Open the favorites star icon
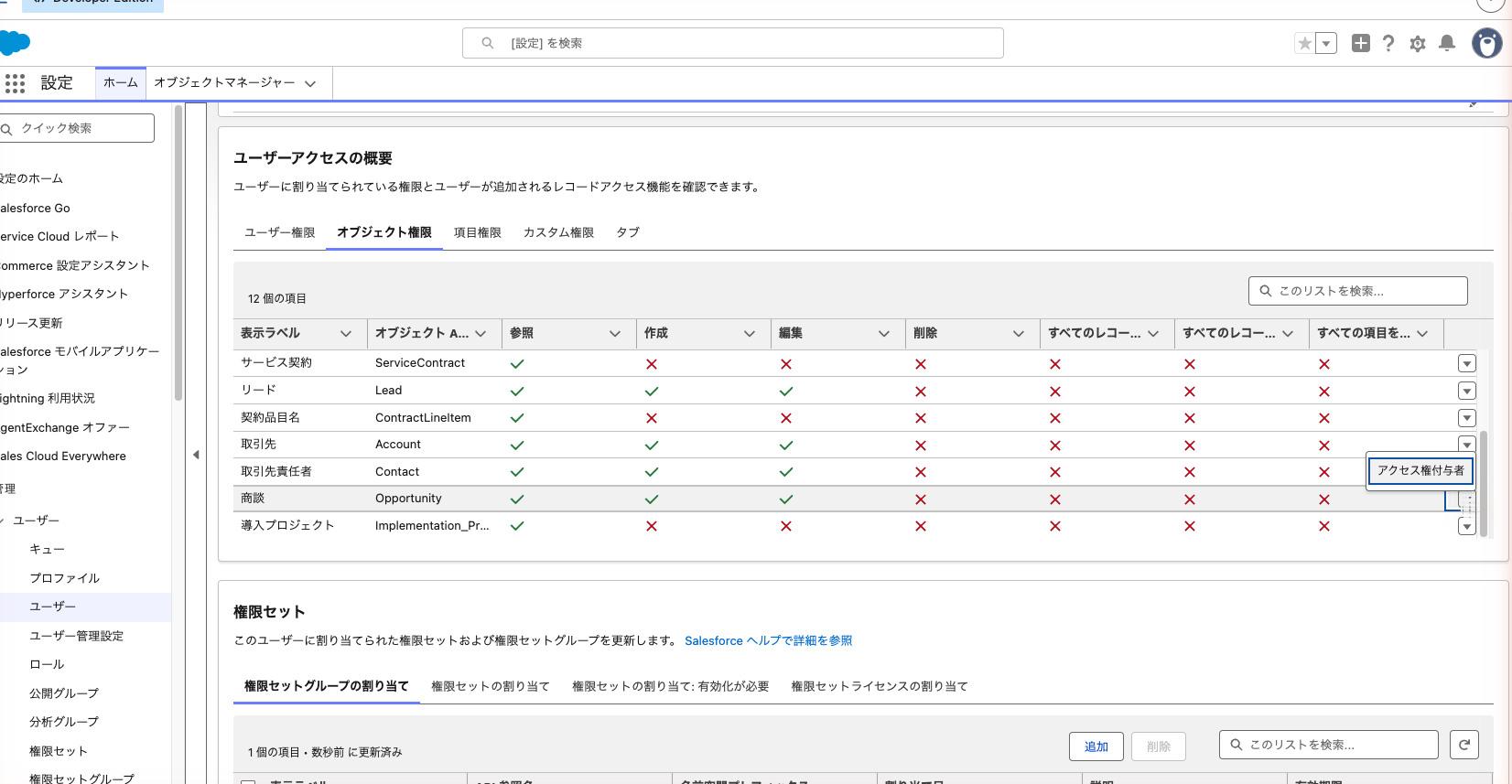 (x=1305, y=43)
